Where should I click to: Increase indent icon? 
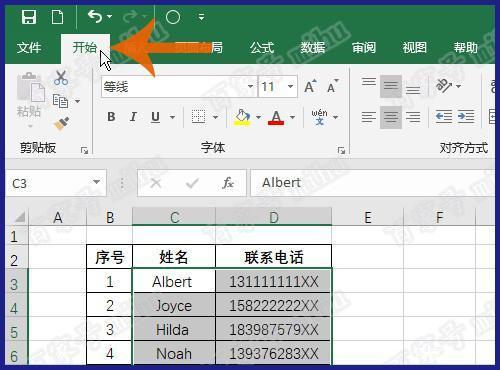[466, 117]
